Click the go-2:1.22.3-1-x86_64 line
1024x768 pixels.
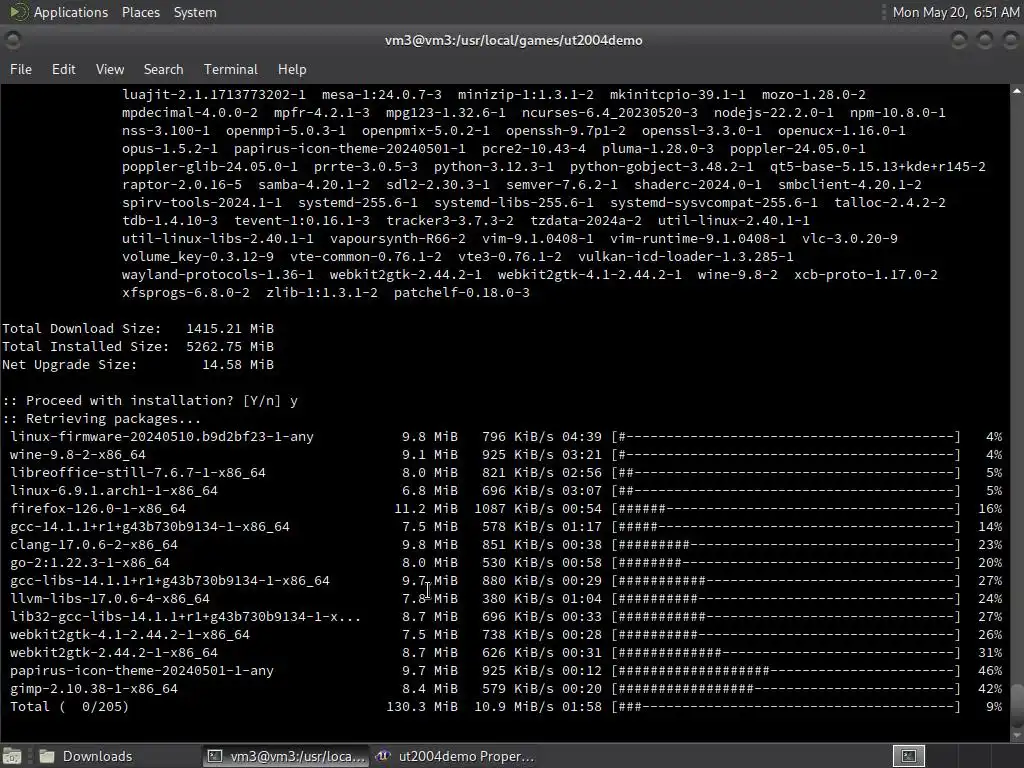click(x=505, y=562)
